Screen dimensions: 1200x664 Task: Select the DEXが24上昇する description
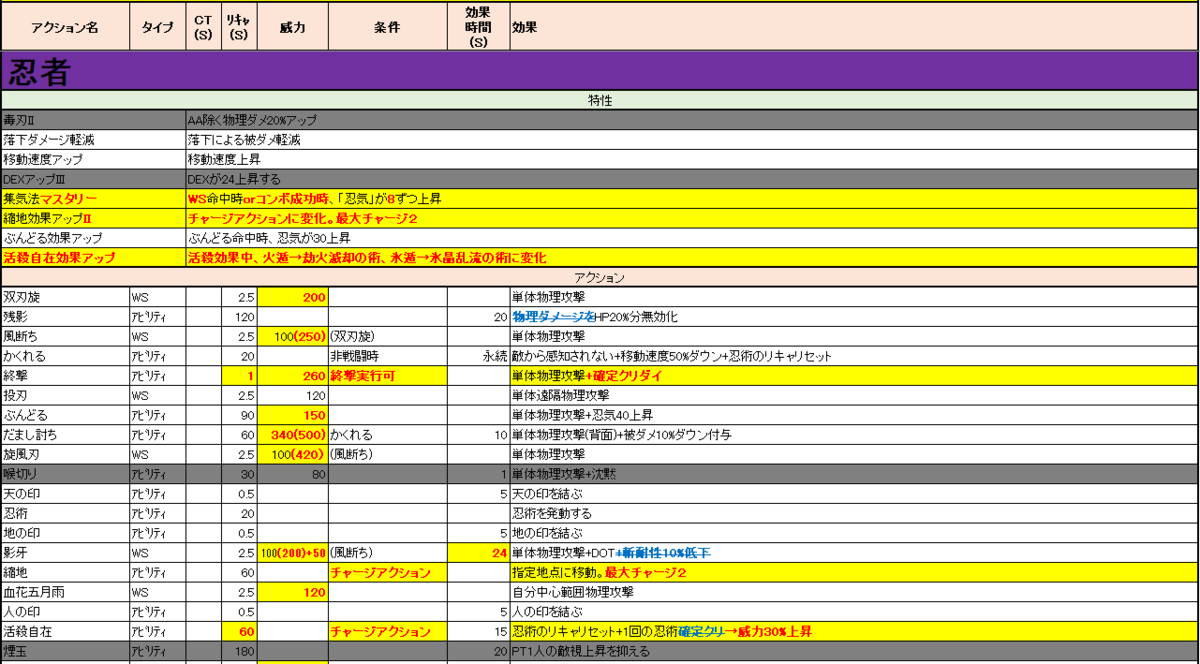691,179
